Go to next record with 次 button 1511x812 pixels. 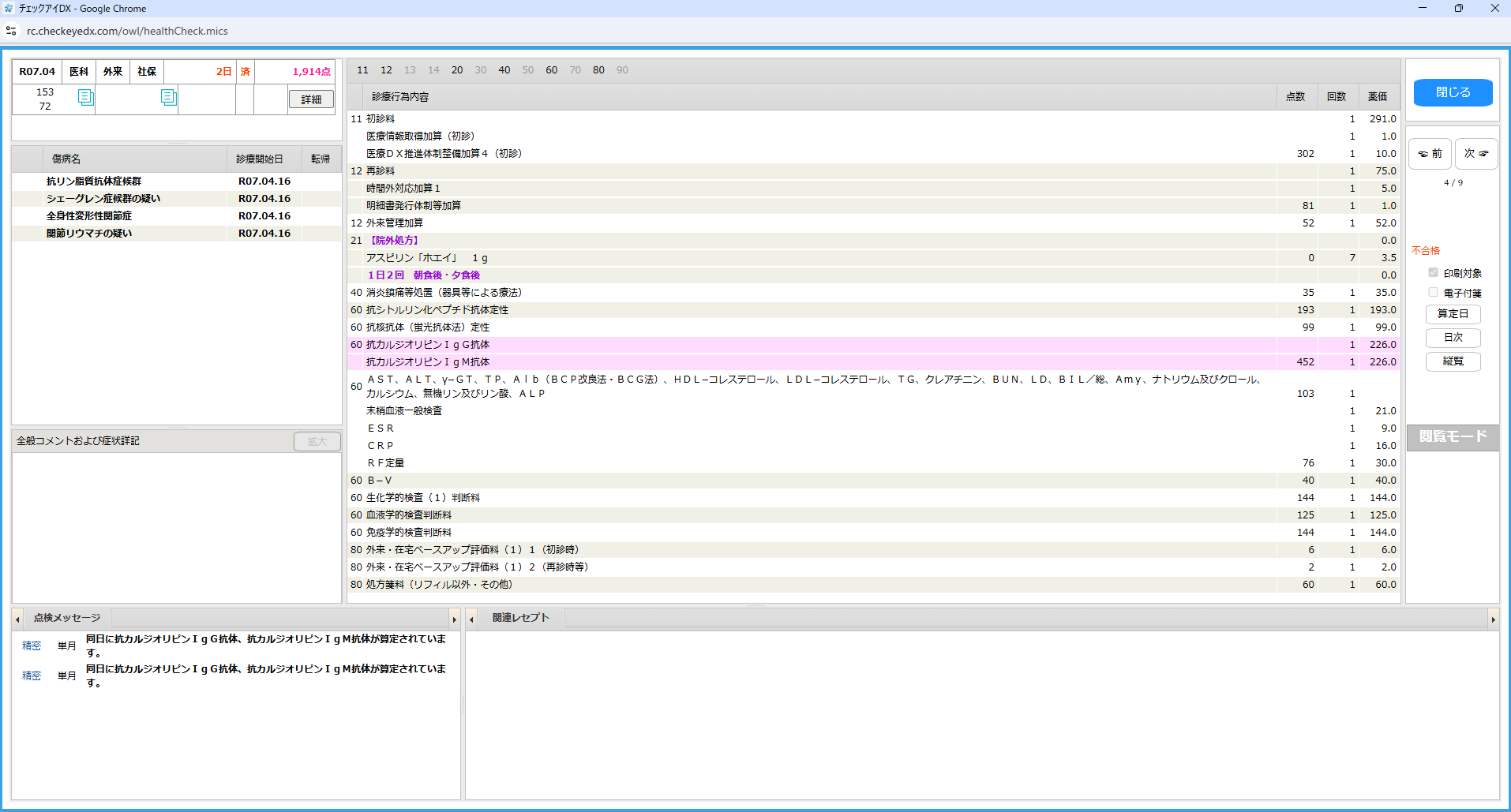coord(1476,154)
